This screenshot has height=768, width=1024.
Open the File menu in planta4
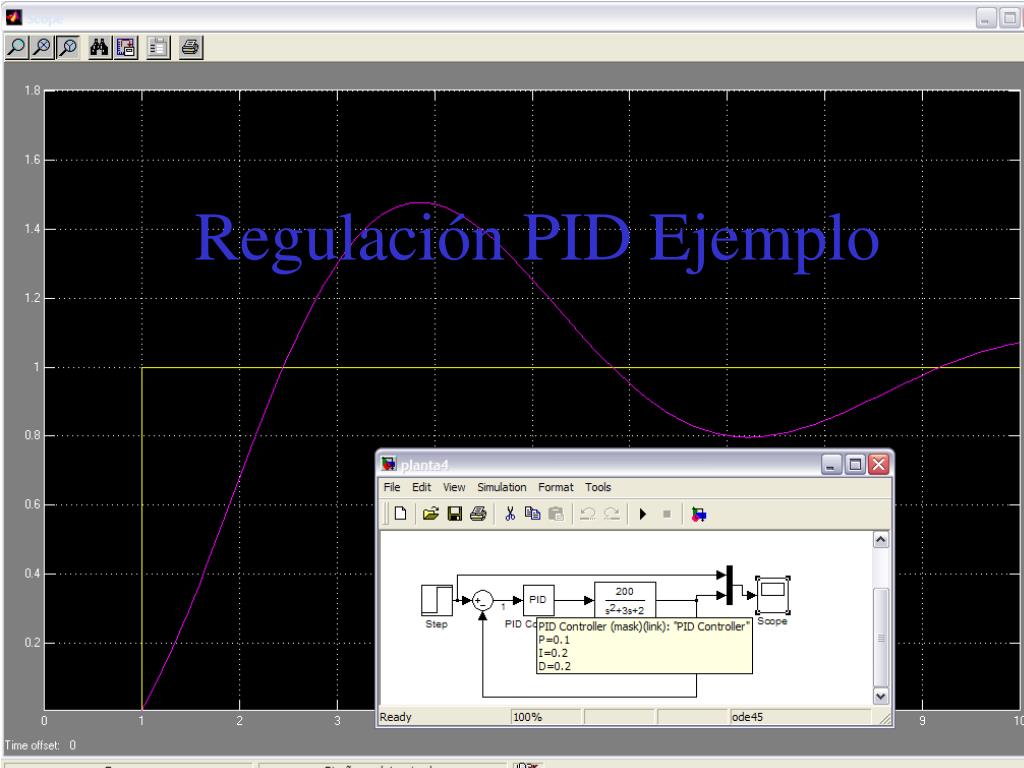392,487
